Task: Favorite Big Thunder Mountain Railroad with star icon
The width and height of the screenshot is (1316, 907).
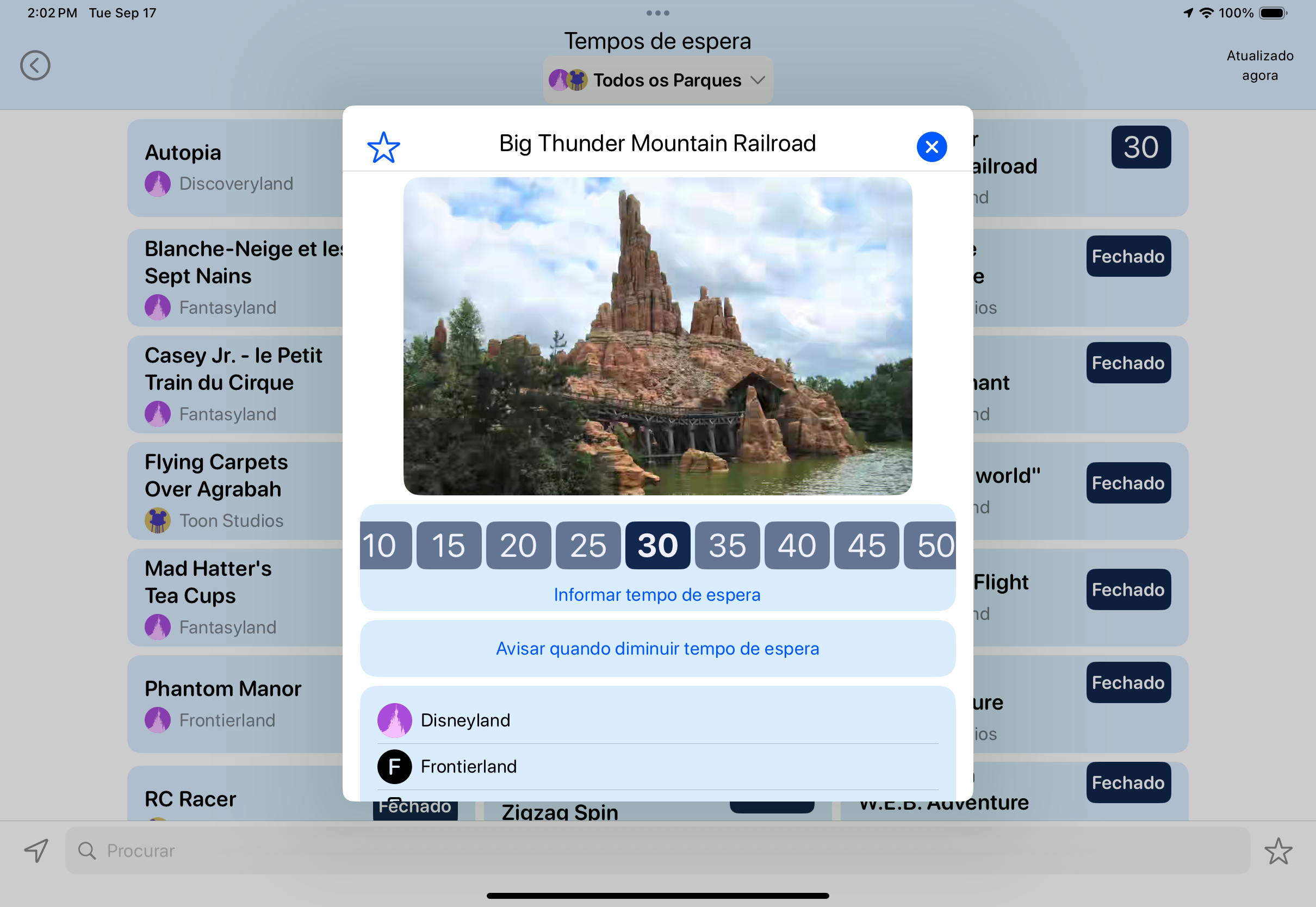Action: click(x=383, y=147)
